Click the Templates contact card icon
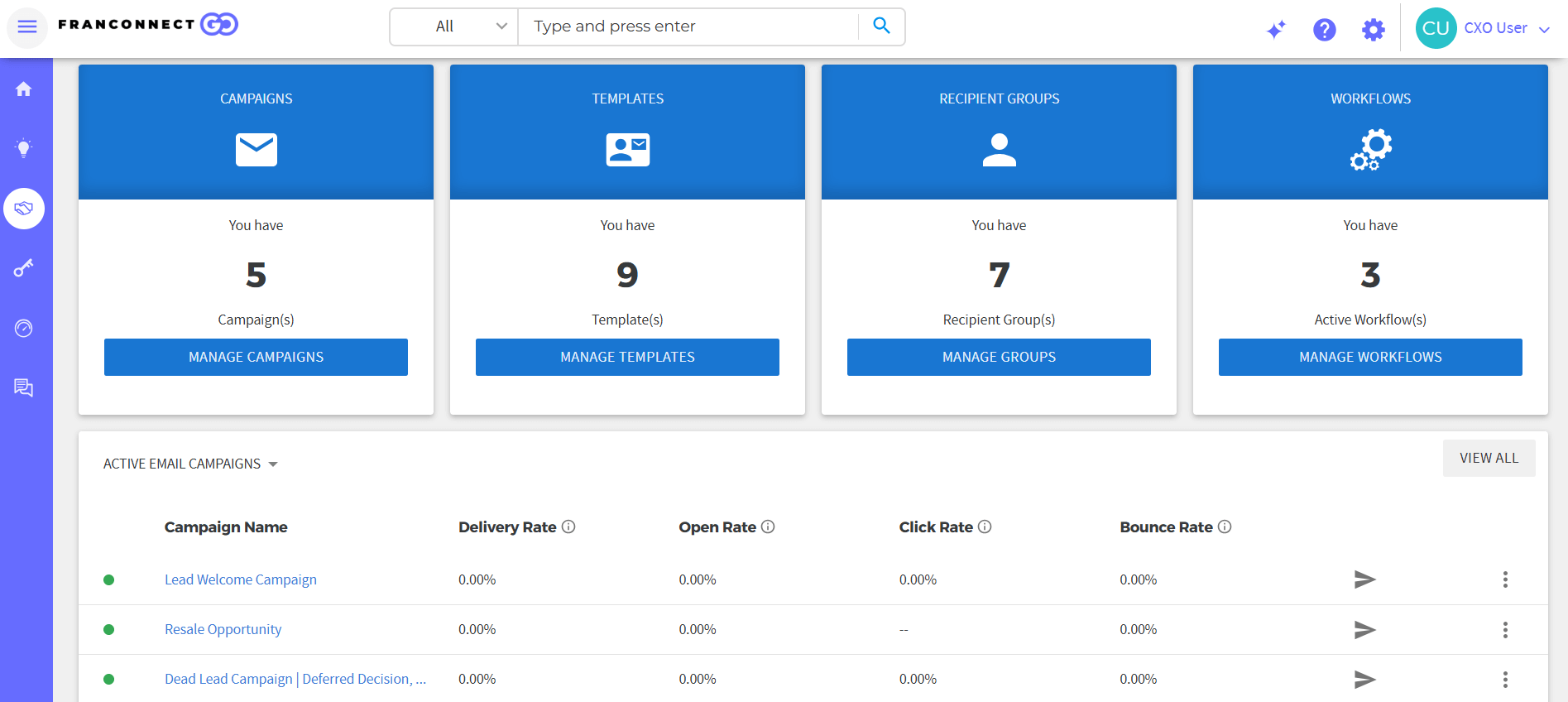 [x=628, y=150]
